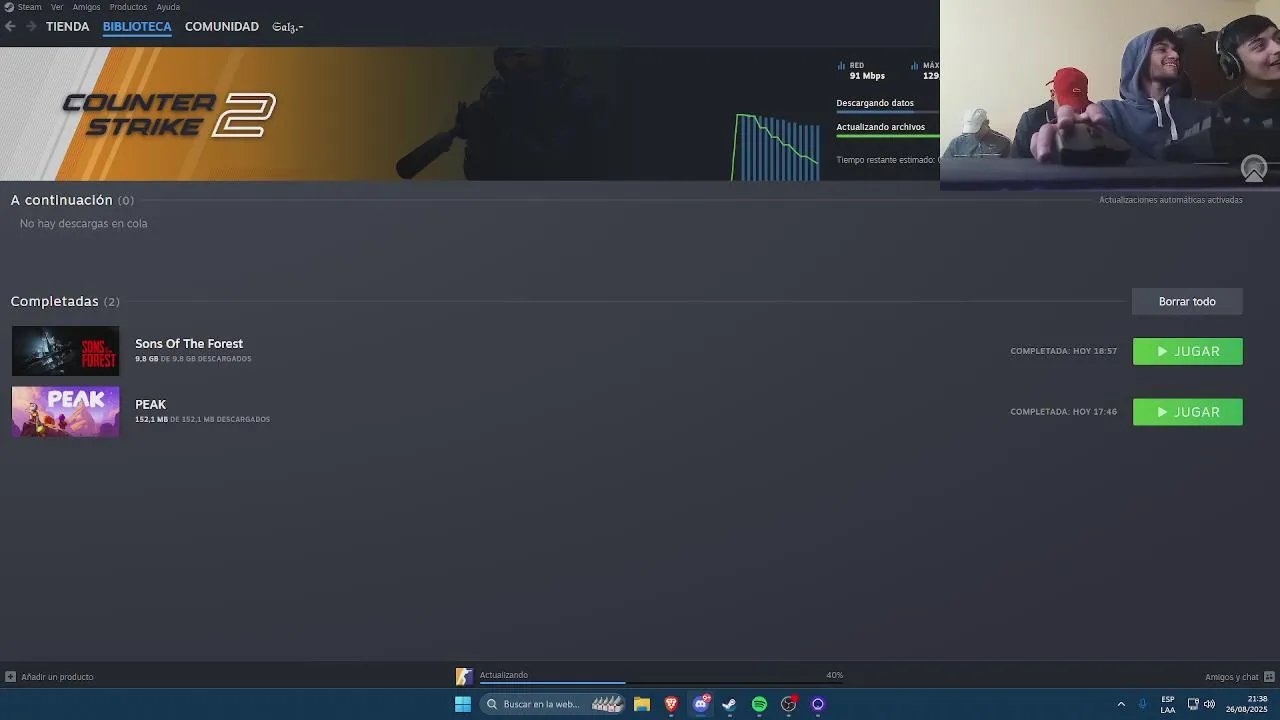Screen dimensions: 1280x720
Task: Click the ESP LAA language indicator
Action: click(1168, 704)
